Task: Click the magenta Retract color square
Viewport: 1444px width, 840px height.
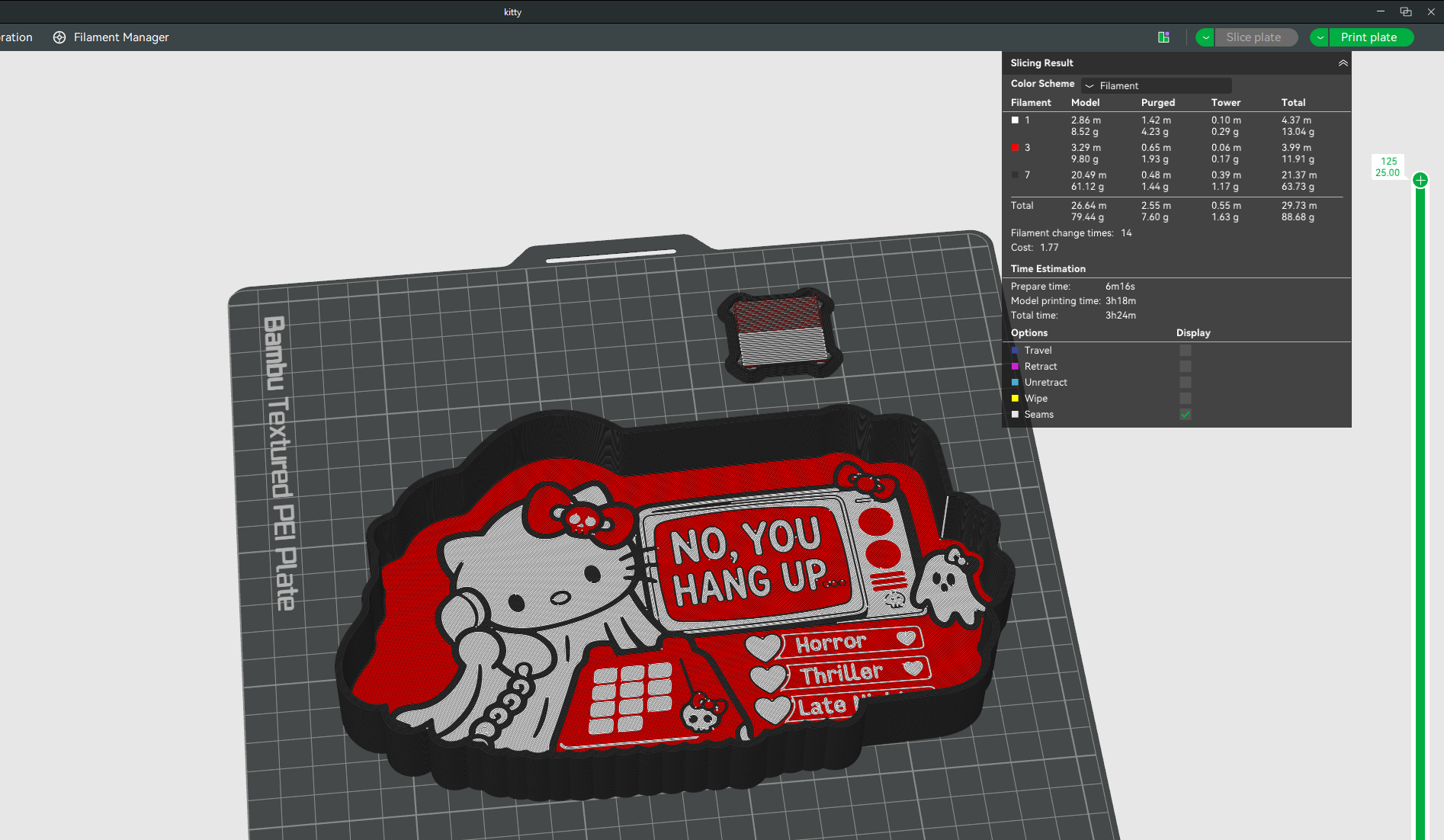Action: [x=1015, y=367]
